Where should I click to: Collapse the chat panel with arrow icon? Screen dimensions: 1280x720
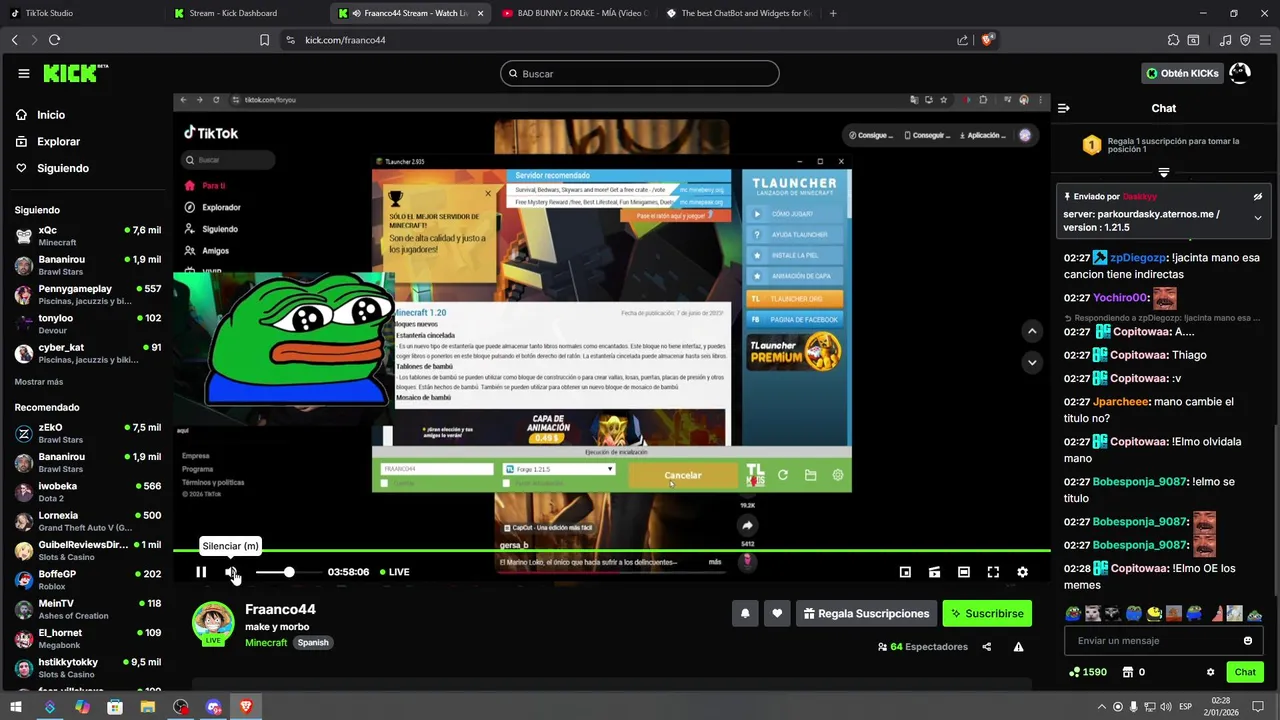[x=1064, y=108]
